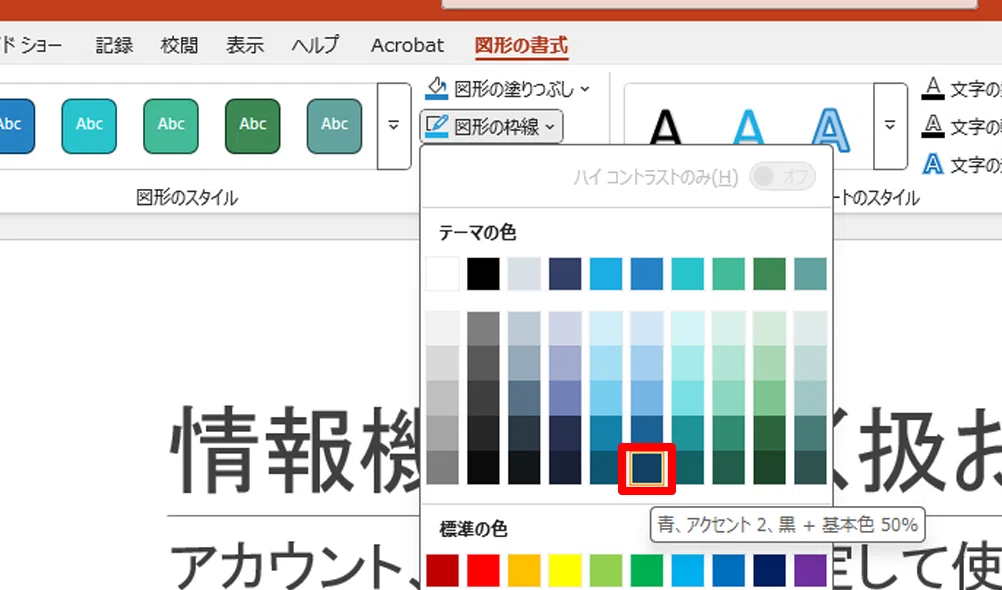Viewport: 1002px width, 590px height.
Task: Pick the dark green theme color swatch
Action: click(769, 274)
